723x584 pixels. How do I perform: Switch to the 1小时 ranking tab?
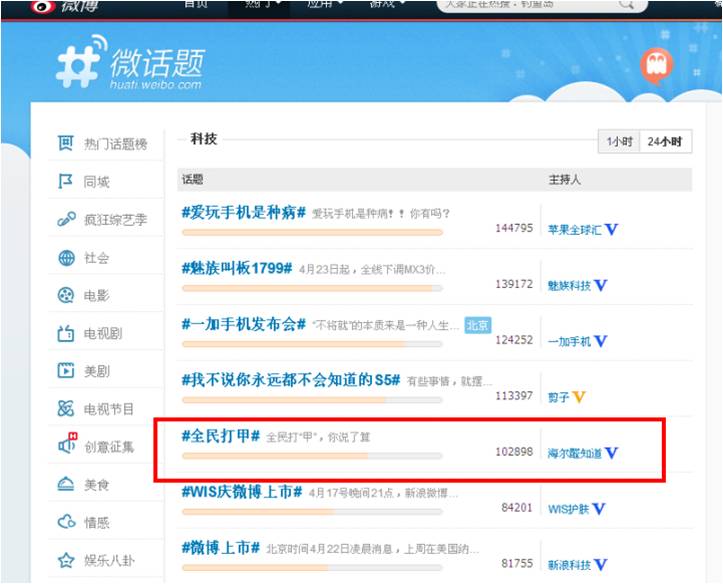point(619,142)
